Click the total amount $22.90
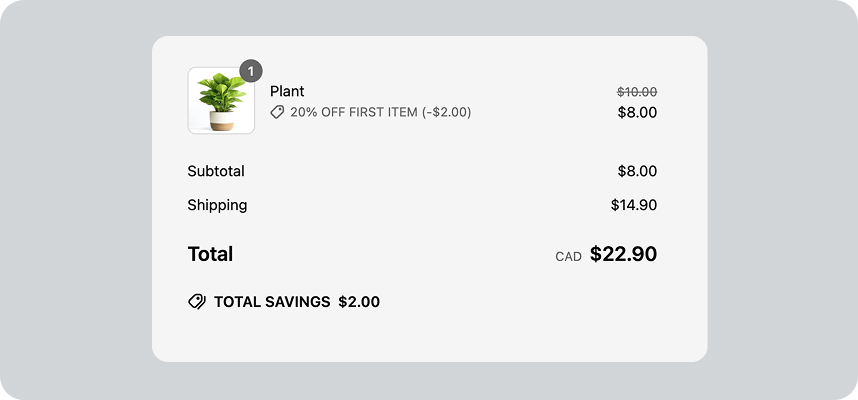 click(x=623, y=254)
